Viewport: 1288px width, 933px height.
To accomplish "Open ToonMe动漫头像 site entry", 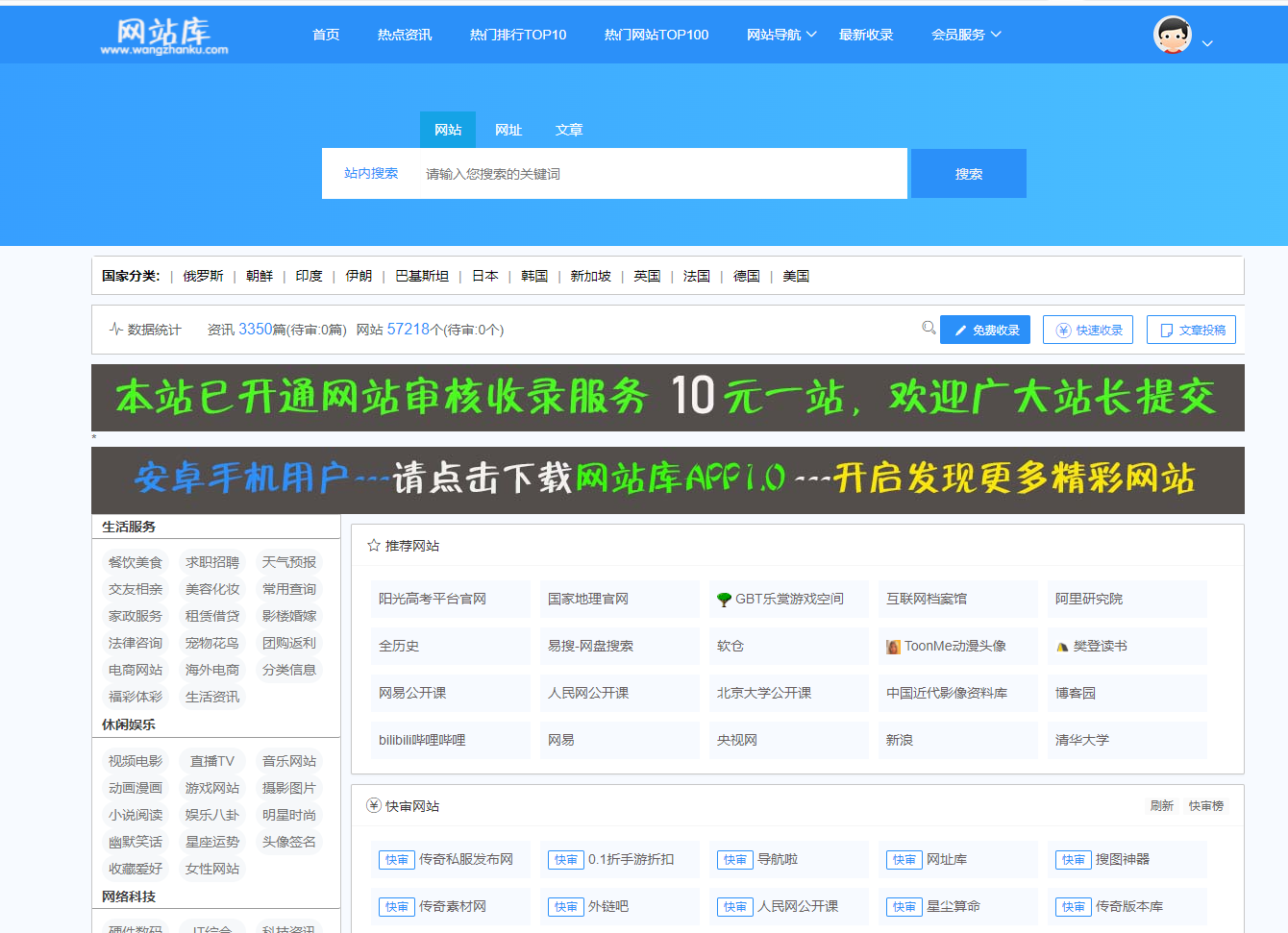I will 957,646.
